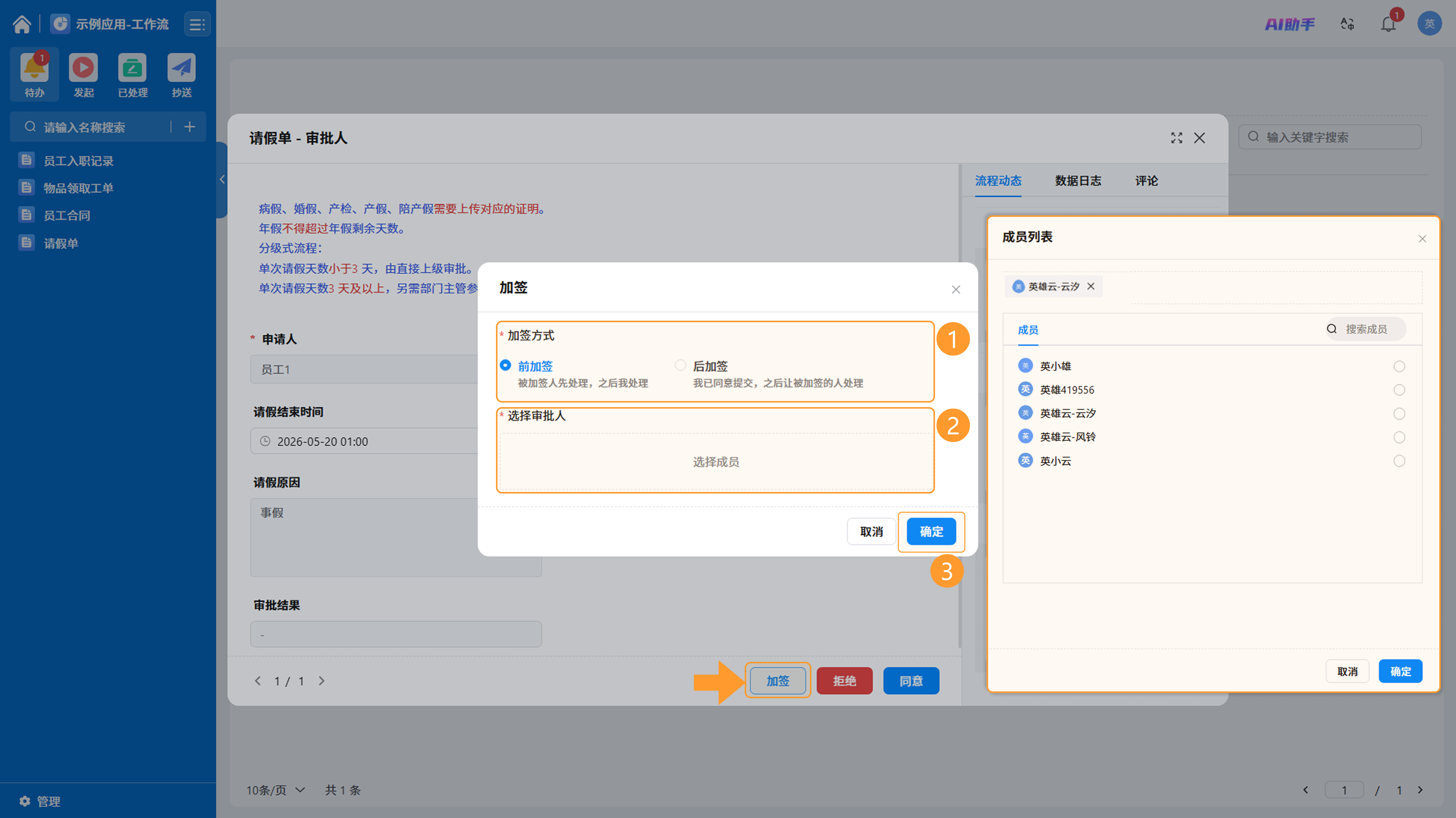Confirm member selection with 确定
The image size is (1456, 818).
tap(1400, 671)
